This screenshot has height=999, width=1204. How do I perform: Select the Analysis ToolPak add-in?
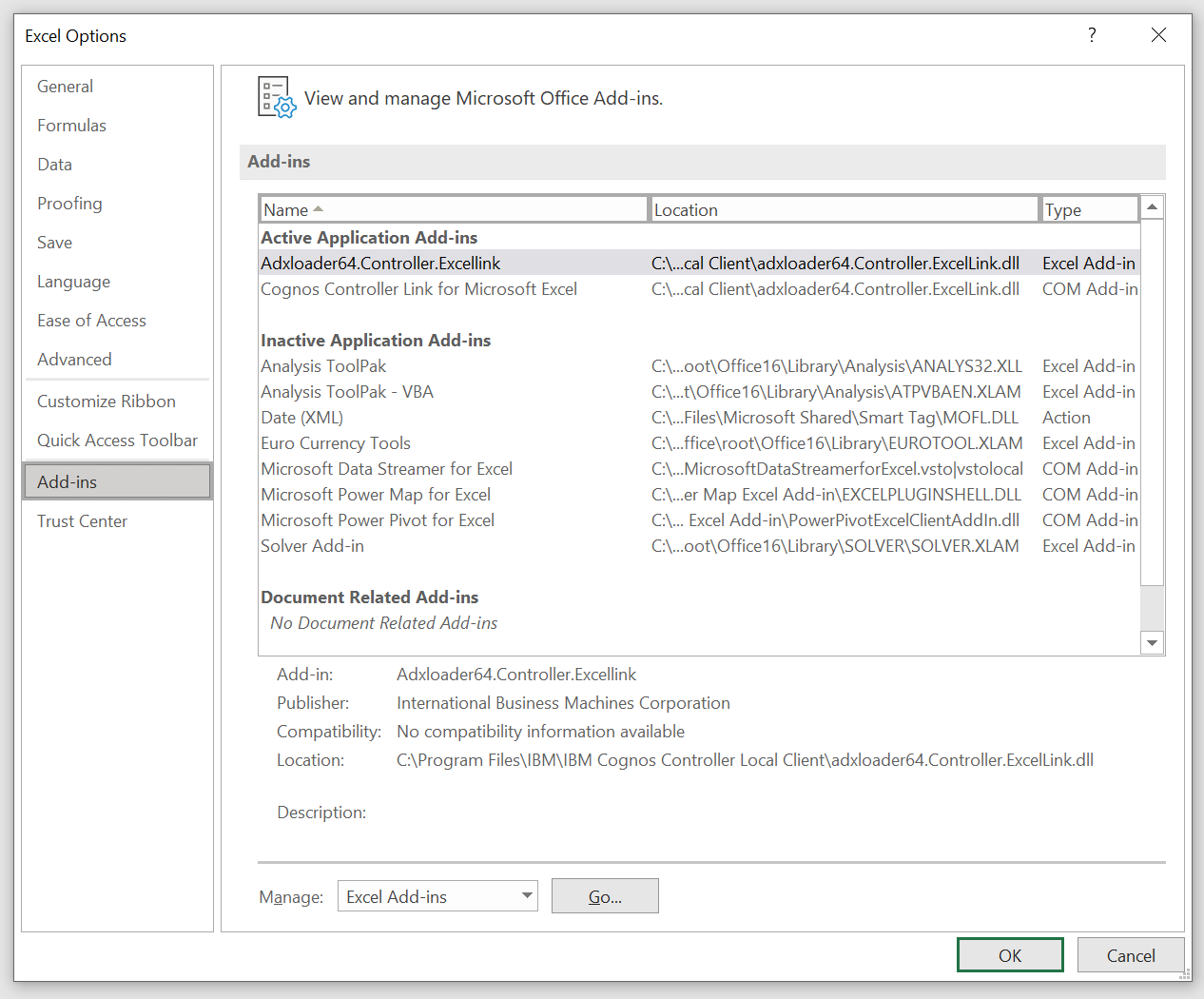(x=699, y=366)
